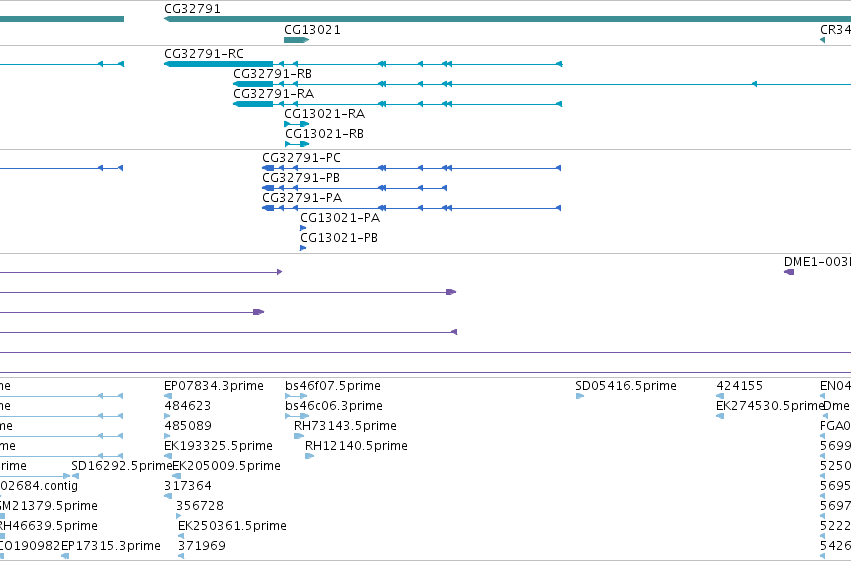Open the EK250361.5prime EST label
The image size is (851, 561).
[x=232, y=526]
